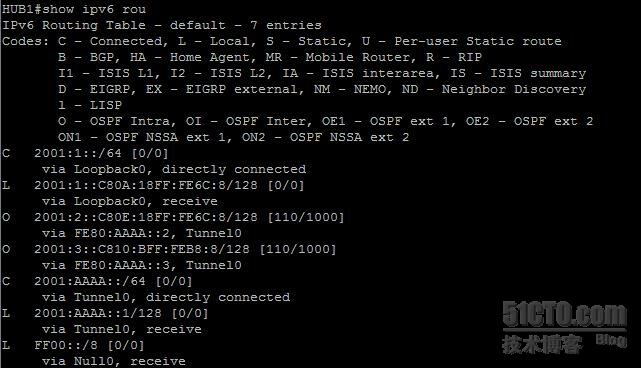641x368 pixels.
Task: Click the ON1 OSPF NSSA ext legend line
Action: (233, 137)
